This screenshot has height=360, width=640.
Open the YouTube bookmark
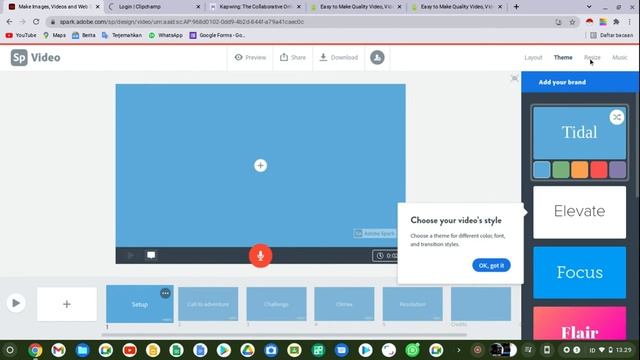pyautogui.click(x=21, y=36)
